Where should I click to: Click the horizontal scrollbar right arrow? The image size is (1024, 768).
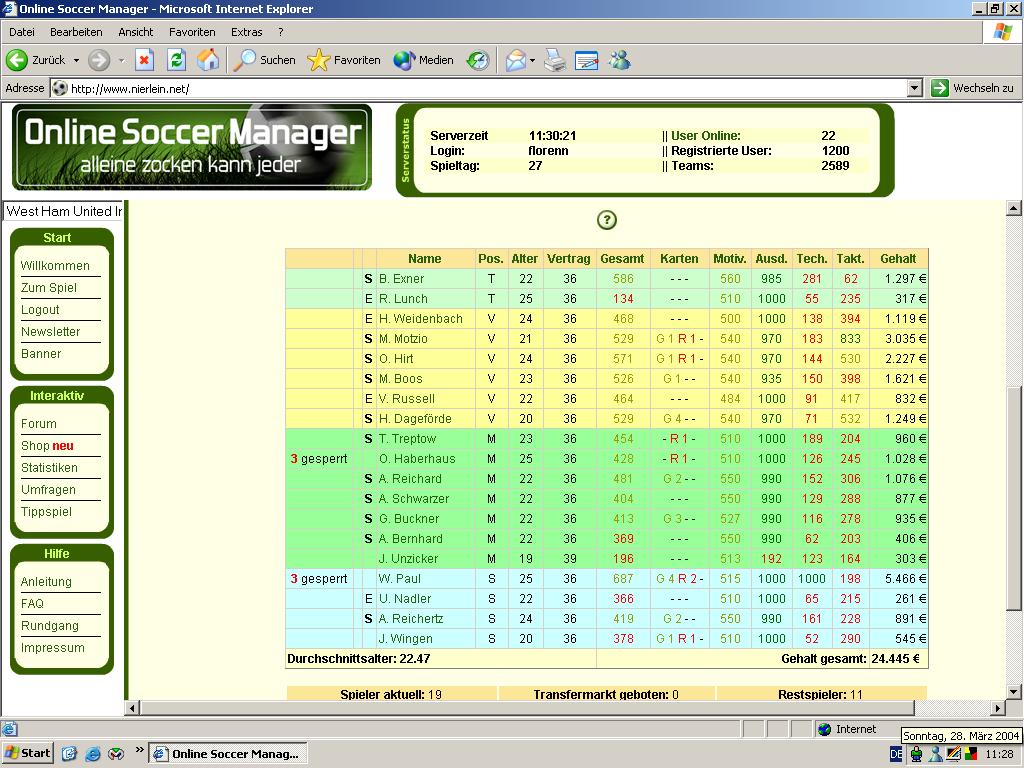(x=997, y=708)
